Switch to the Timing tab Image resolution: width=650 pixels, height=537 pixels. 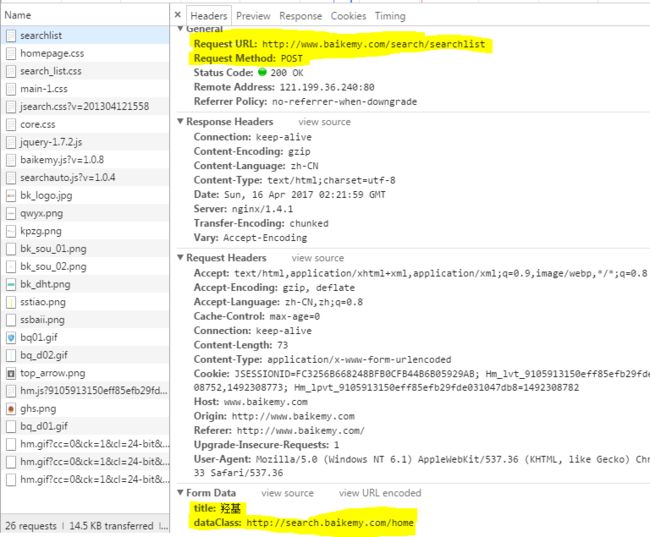click(x=390, y=16)
